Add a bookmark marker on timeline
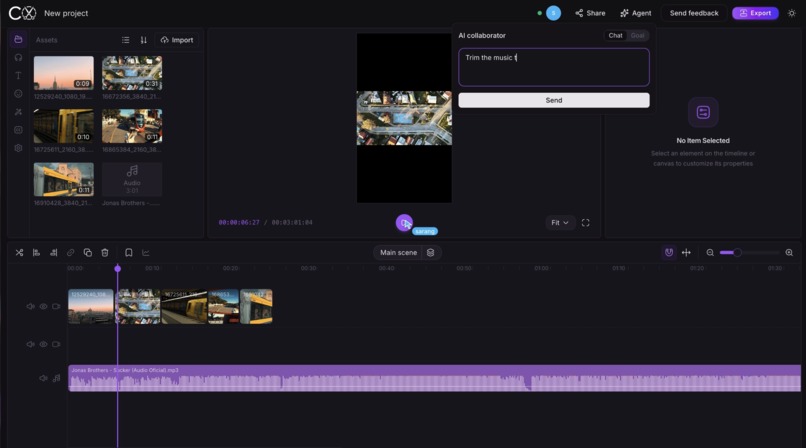The height and width of the screenshot is (448, 806). 129,253
